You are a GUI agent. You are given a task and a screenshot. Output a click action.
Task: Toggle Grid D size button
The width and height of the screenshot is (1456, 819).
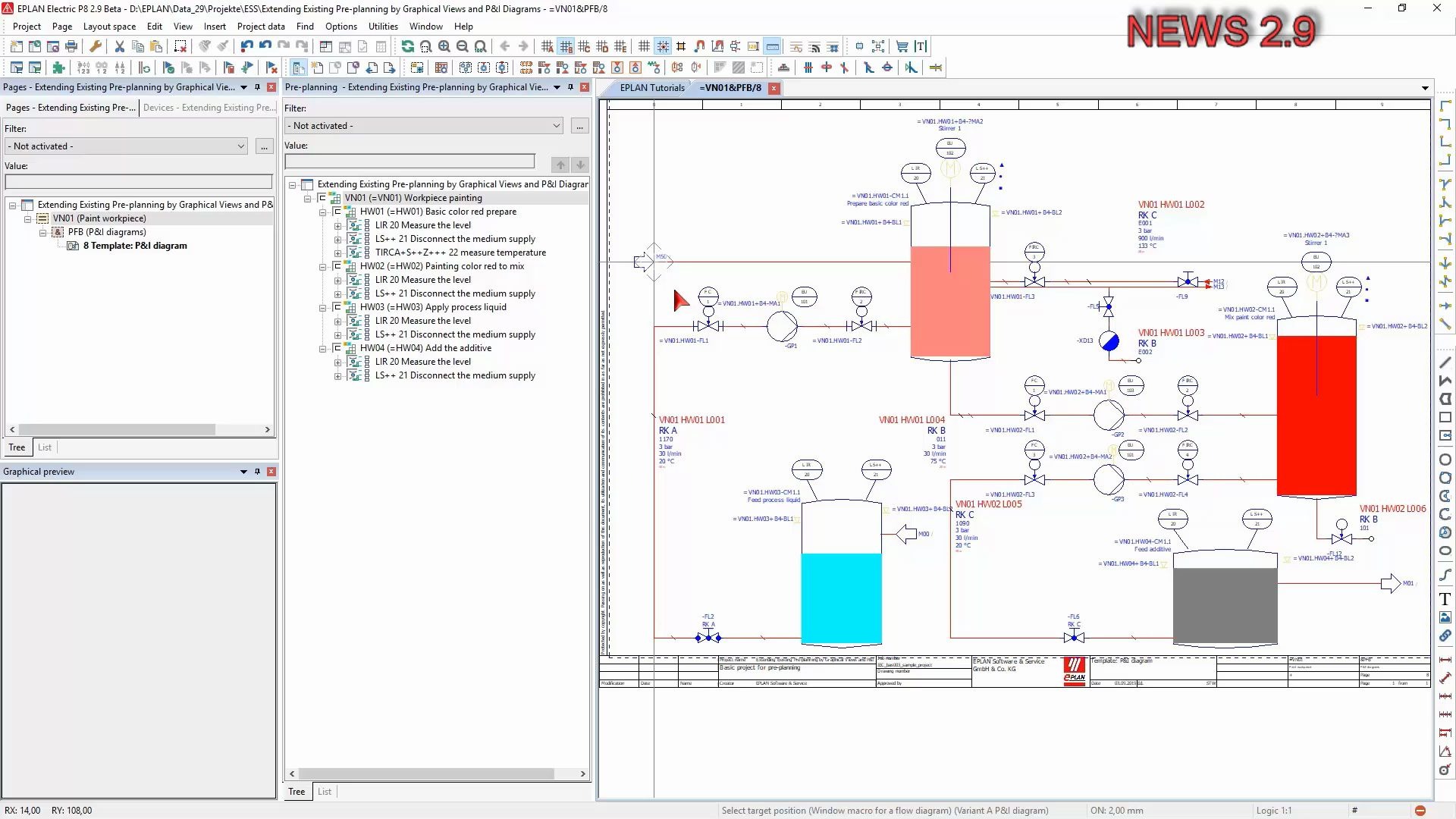point(602,46)
